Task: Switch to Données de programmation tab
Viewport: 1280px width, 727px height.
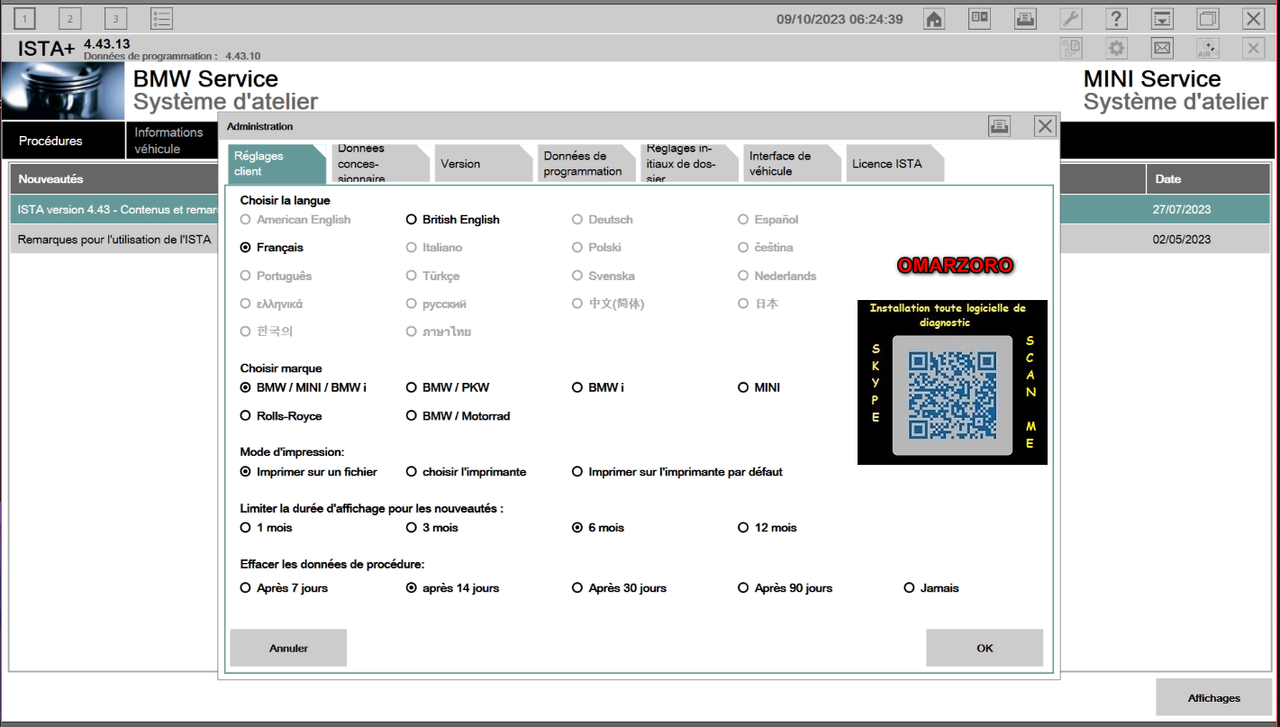Action: pos(585,164)
